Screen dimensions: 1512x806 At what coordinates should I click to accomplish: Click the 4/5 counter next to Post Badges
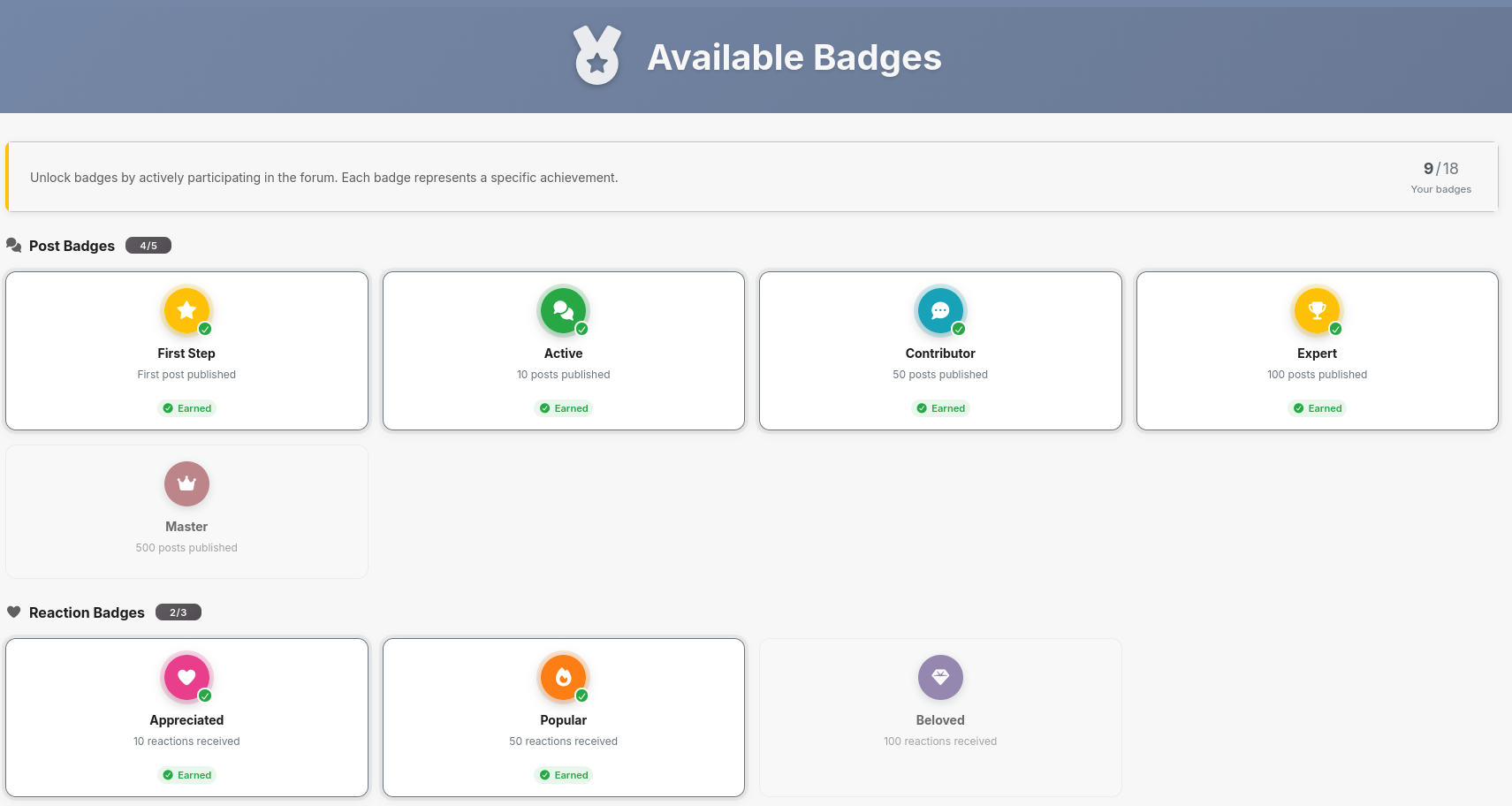point(148,246)
